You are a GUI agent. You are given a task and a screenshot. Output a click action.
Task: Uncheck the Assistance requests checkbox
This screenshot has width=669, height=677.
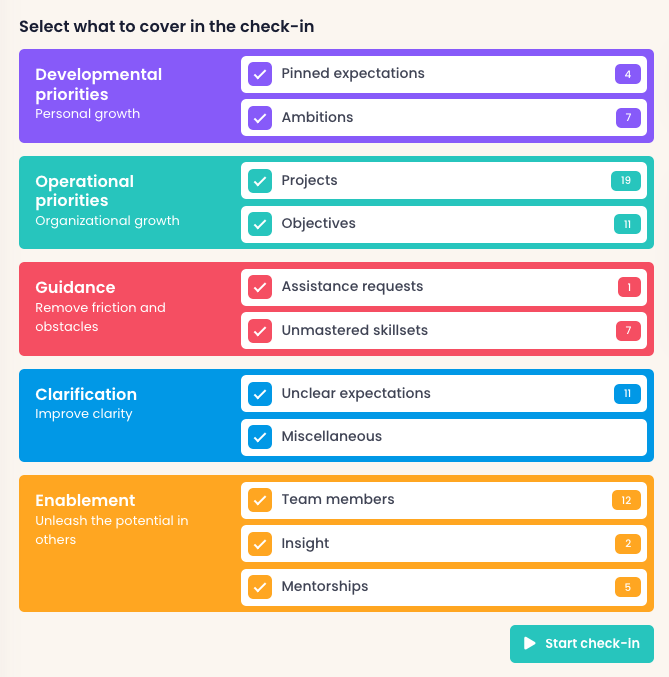point(260,287)
